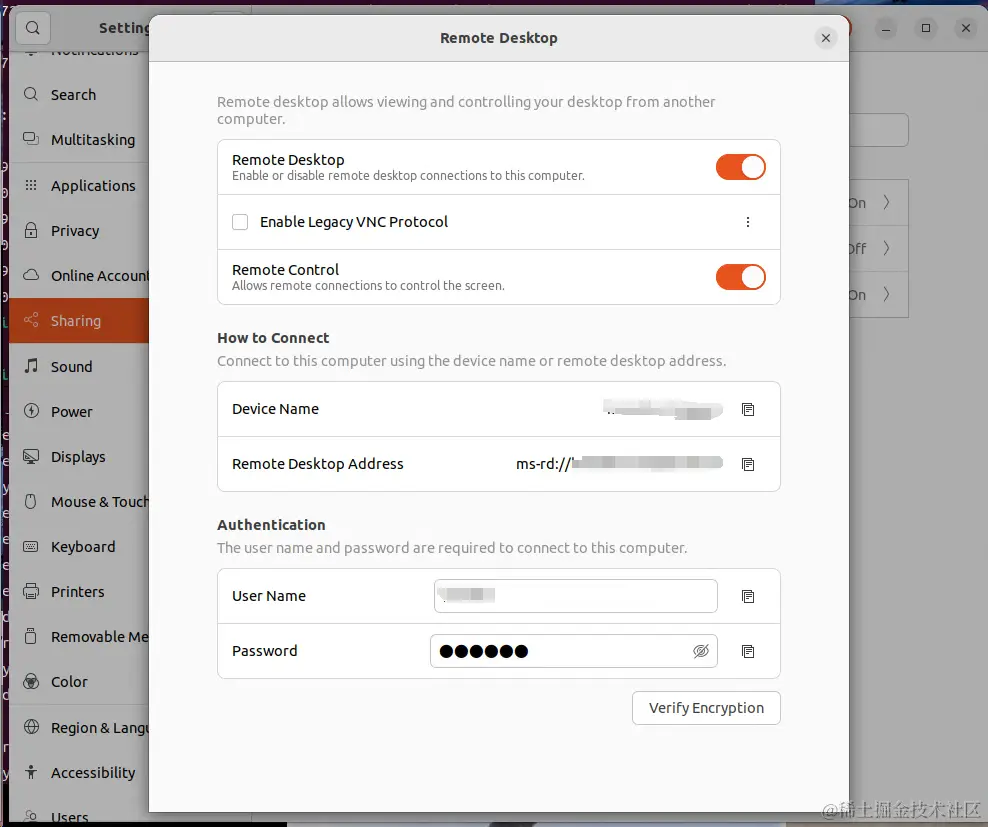Open Multitasking in the Settings sidebar
This screenshot has height=827, width=988.
click(79, 139)
